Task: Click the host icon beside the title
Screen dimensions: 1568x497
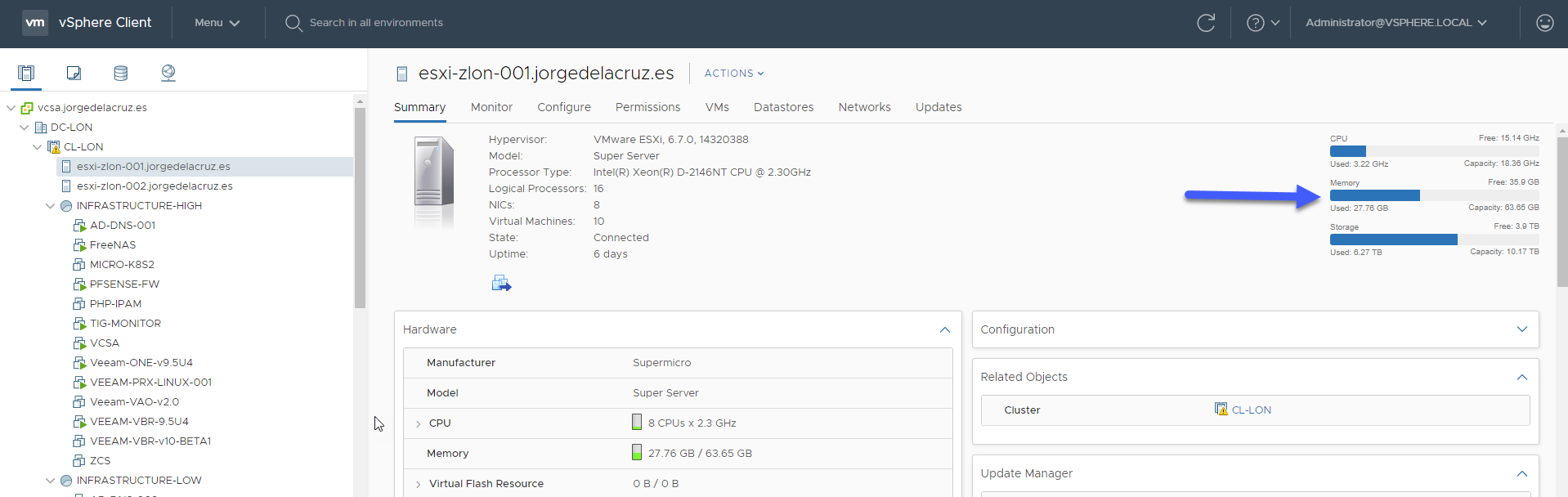Action: (x=401, y=74)
